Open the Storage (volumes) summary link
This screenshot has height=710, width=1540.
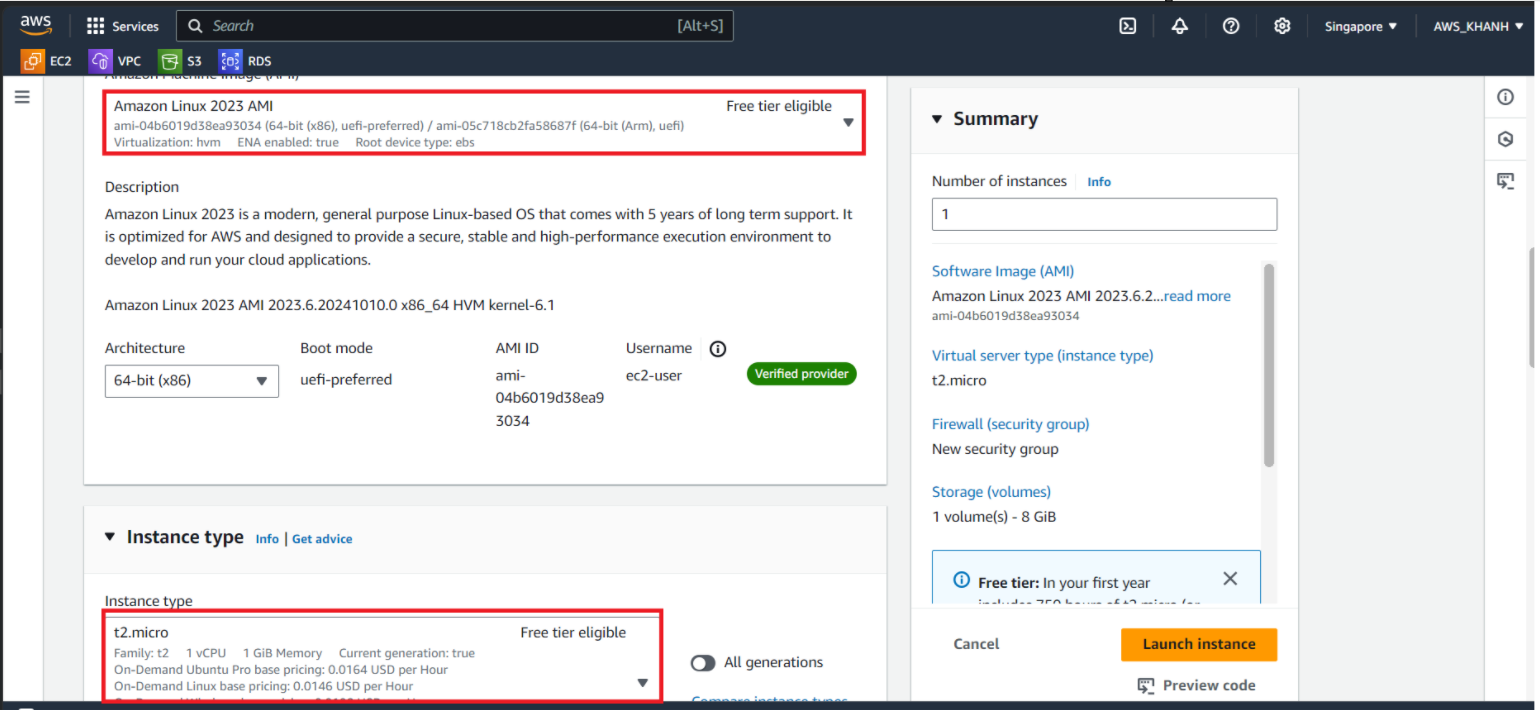(x=991, y=492)
